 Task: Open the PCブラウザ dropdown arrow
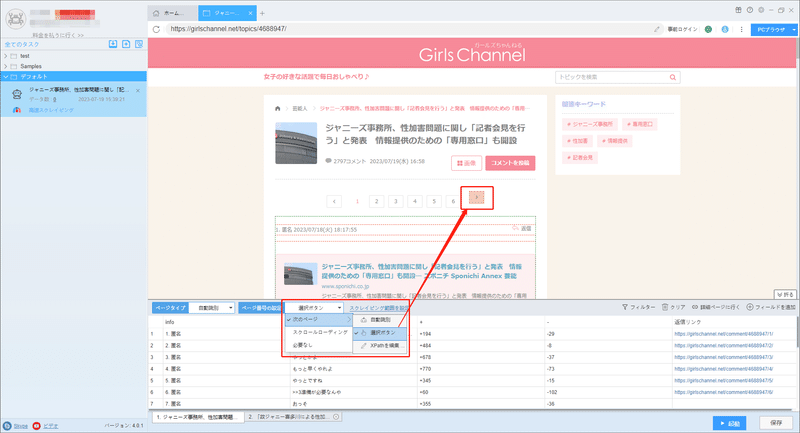(794, 30)
